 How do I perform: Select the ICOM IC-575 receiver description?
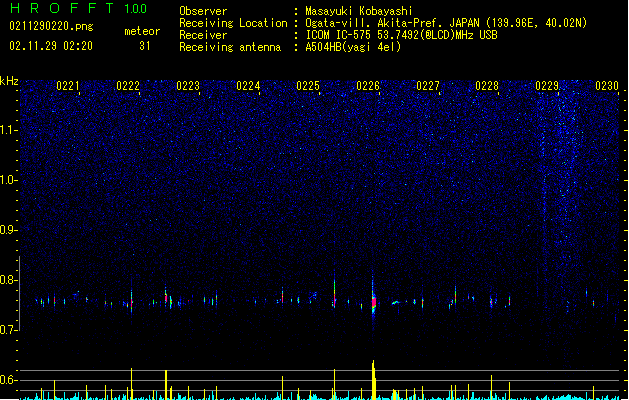click(401, 35)
